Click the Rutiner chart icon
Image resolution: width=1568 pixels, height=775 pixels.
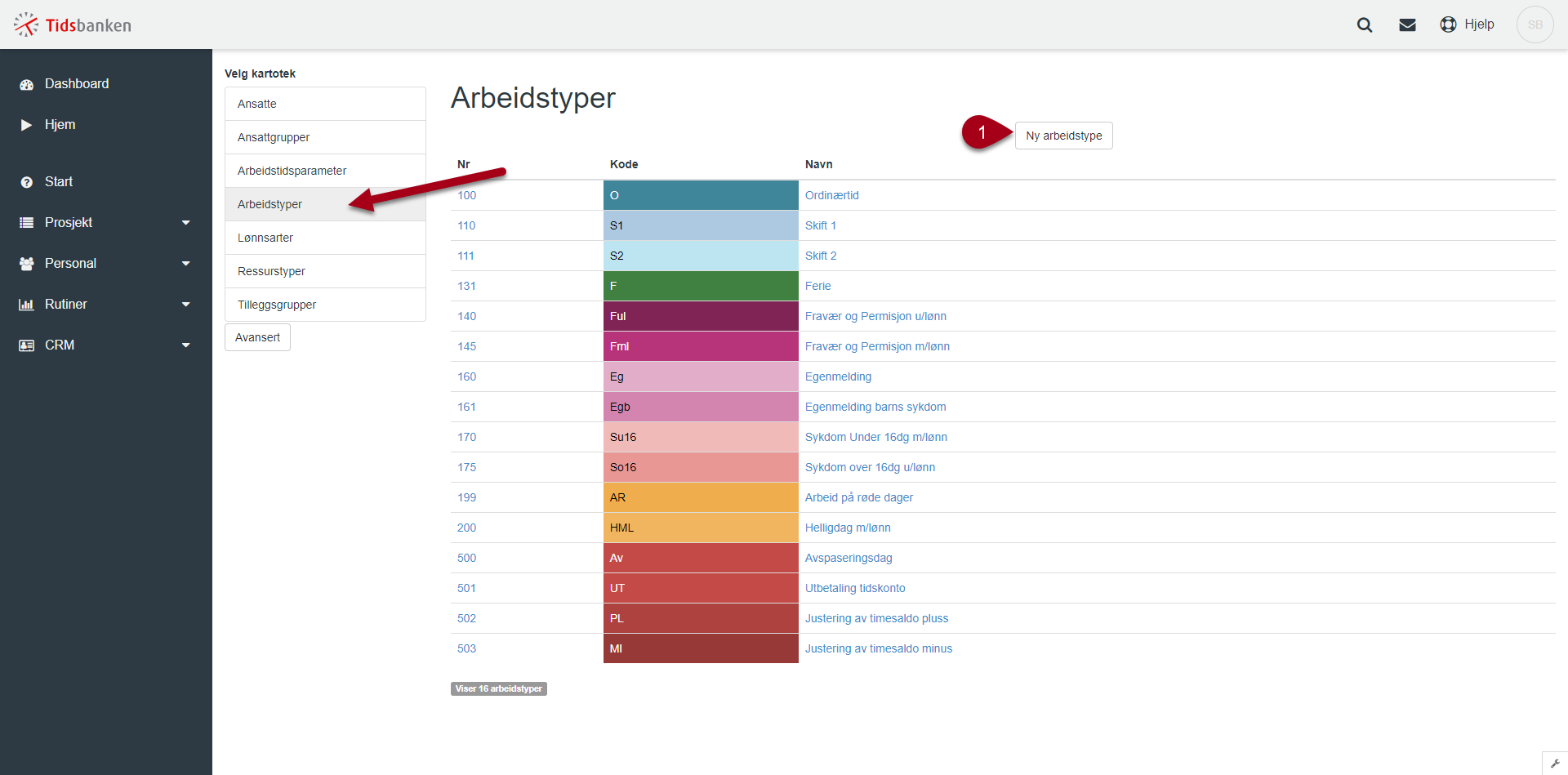click(27, 305)
